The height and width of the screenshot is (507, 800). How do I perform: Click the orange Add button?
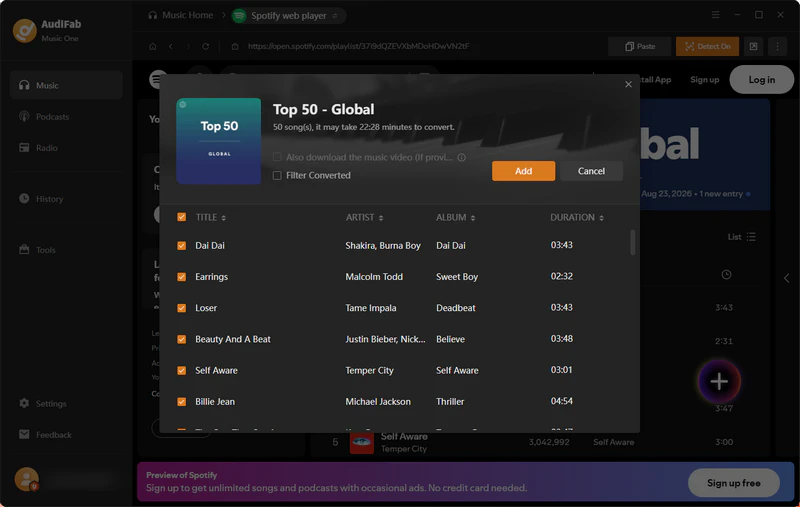tap(523, 171)
